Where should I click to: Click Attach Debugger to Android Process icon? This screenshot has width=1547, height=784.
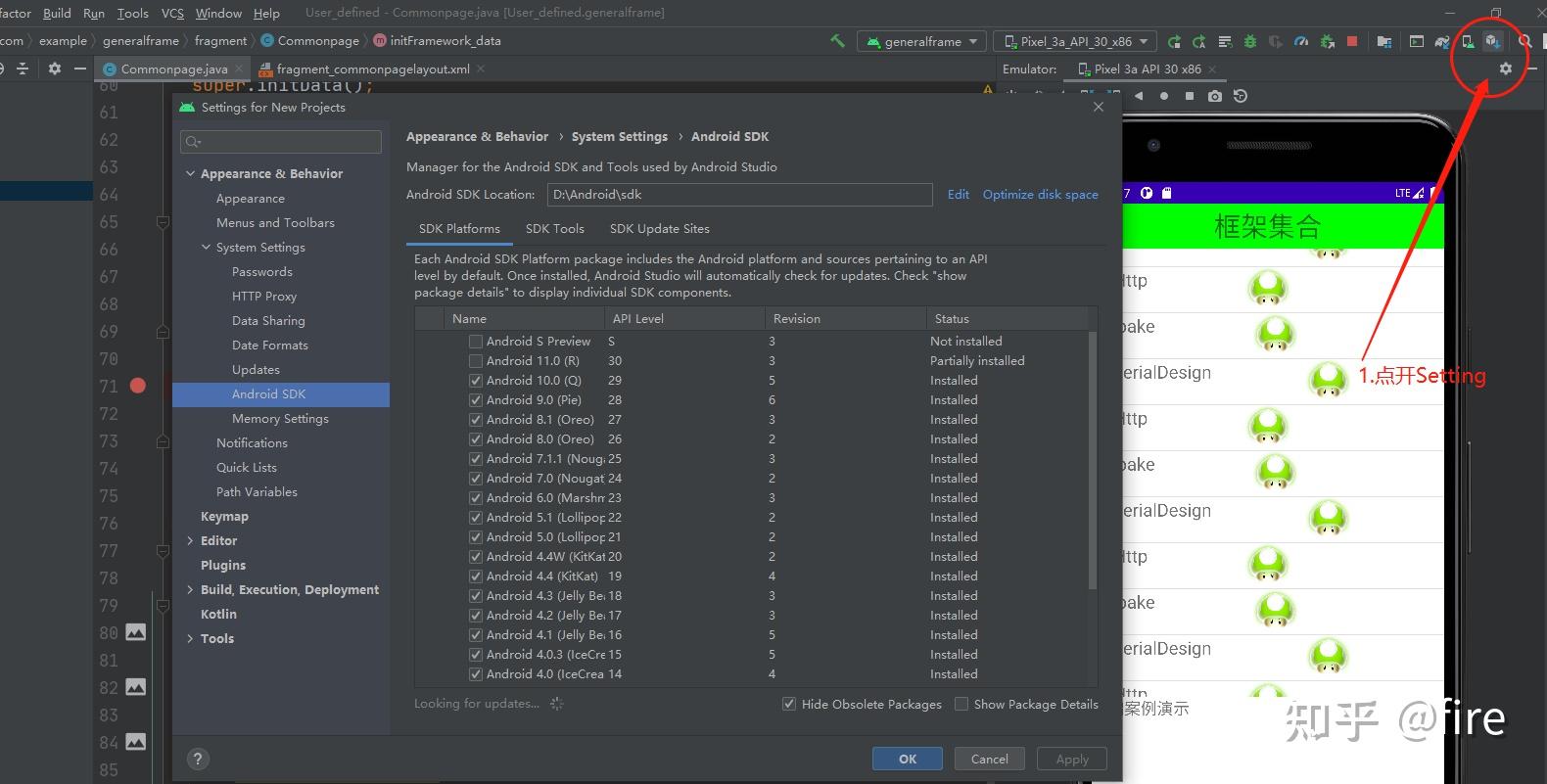pyautogui.click(x=1327, y=42)
